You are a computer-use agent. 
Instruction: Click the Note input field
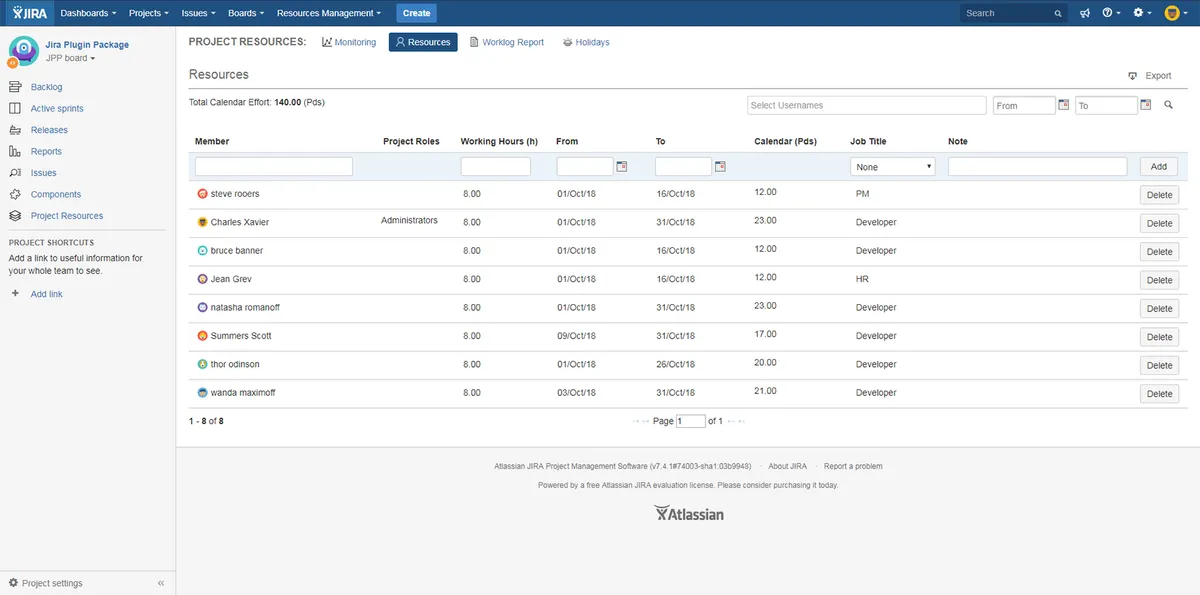[x=1039, y=167]
